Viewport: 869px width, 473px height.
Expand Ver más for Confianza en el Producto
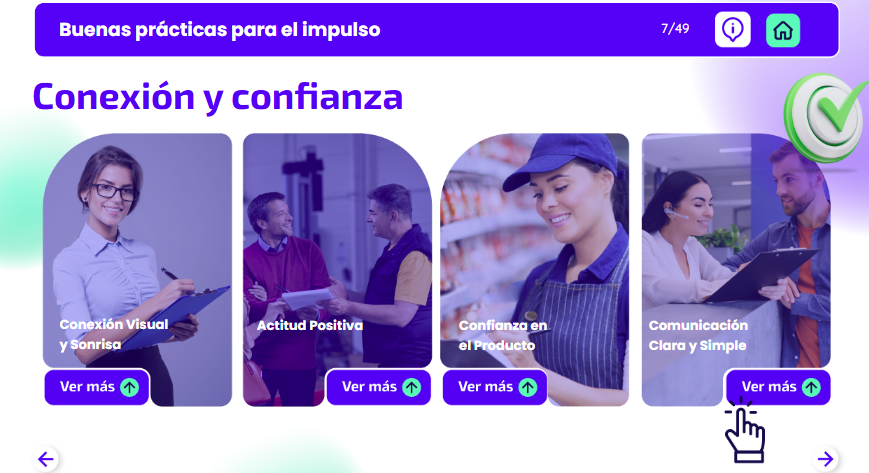click(x=495, y=387)
